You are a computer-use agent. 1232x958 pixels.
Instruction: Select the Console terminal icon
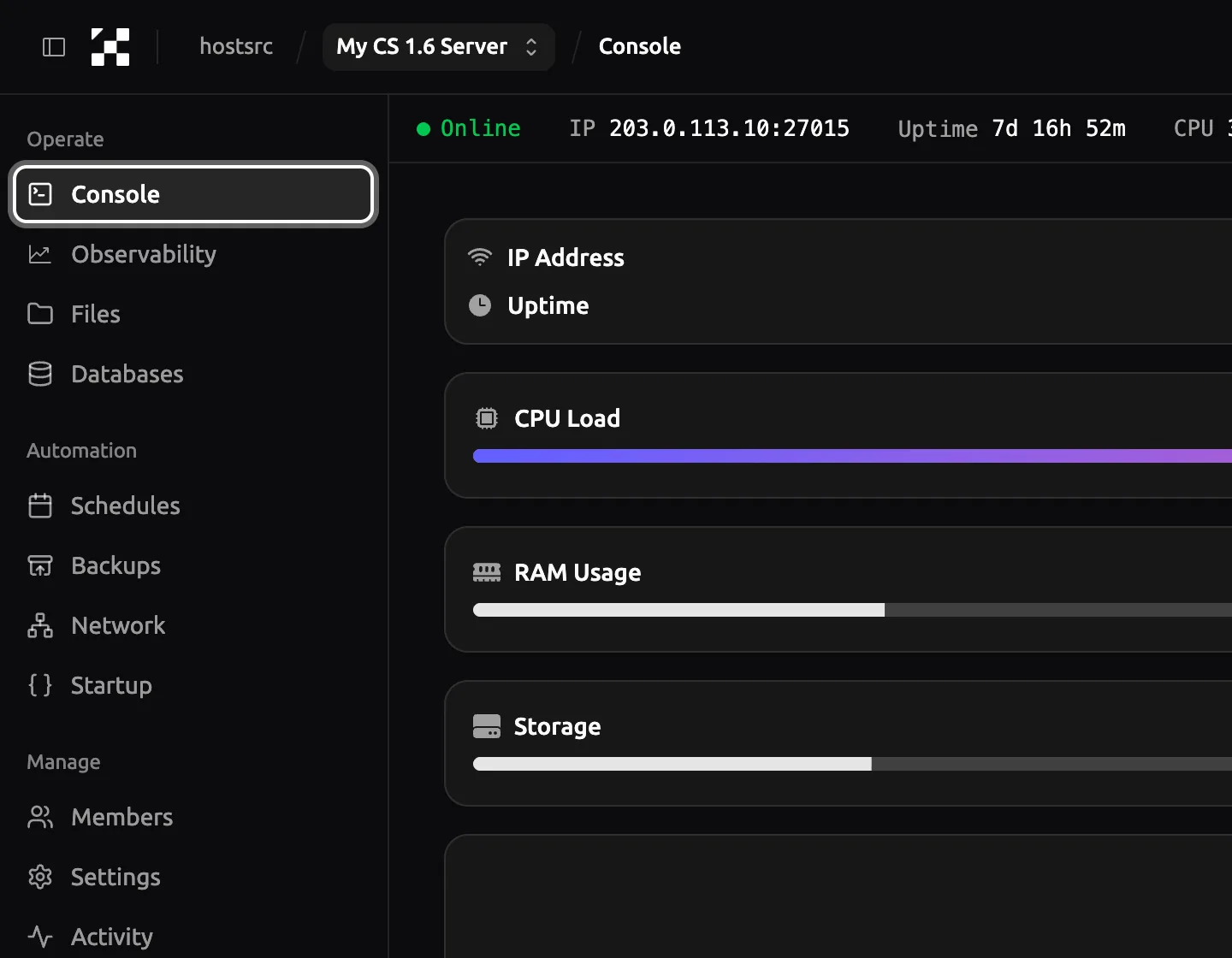point(40,194)
